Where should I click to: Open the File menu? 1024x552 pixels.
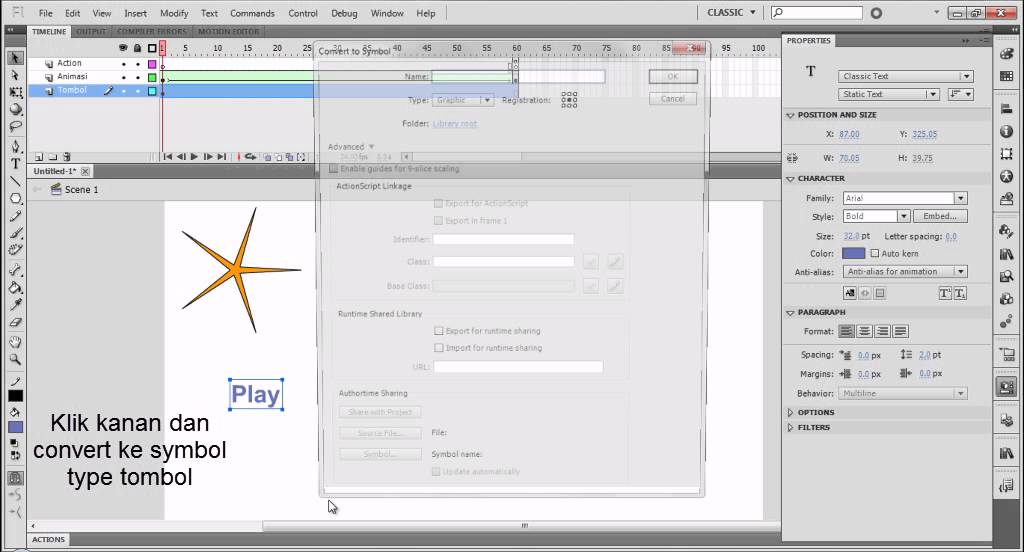(46, 13)
